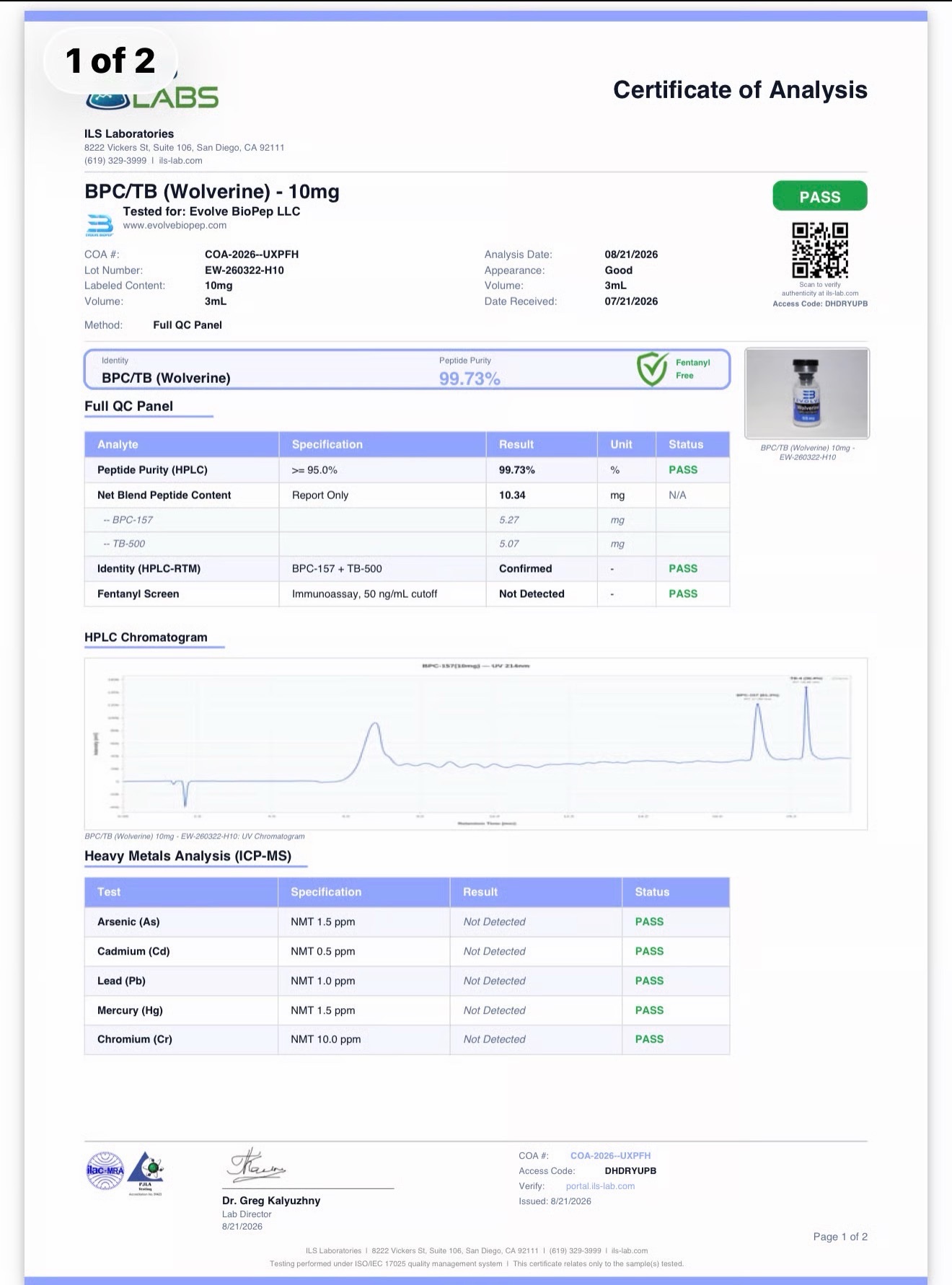Click the QR code for authenticity verification

pyautogui.click(x=820, y=250)
